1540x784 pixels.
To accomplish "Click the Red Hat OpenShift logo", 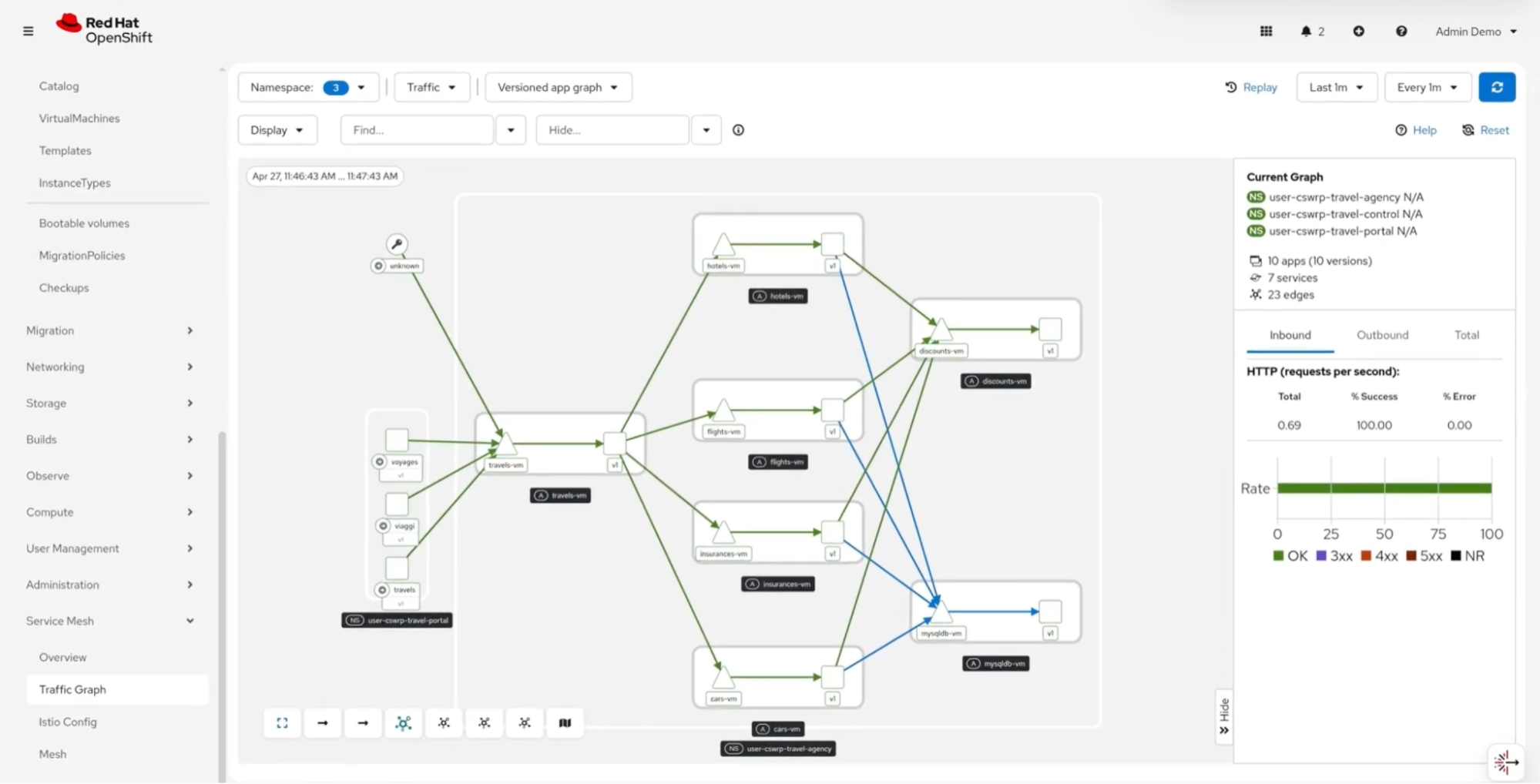I will tap(104, 29).
